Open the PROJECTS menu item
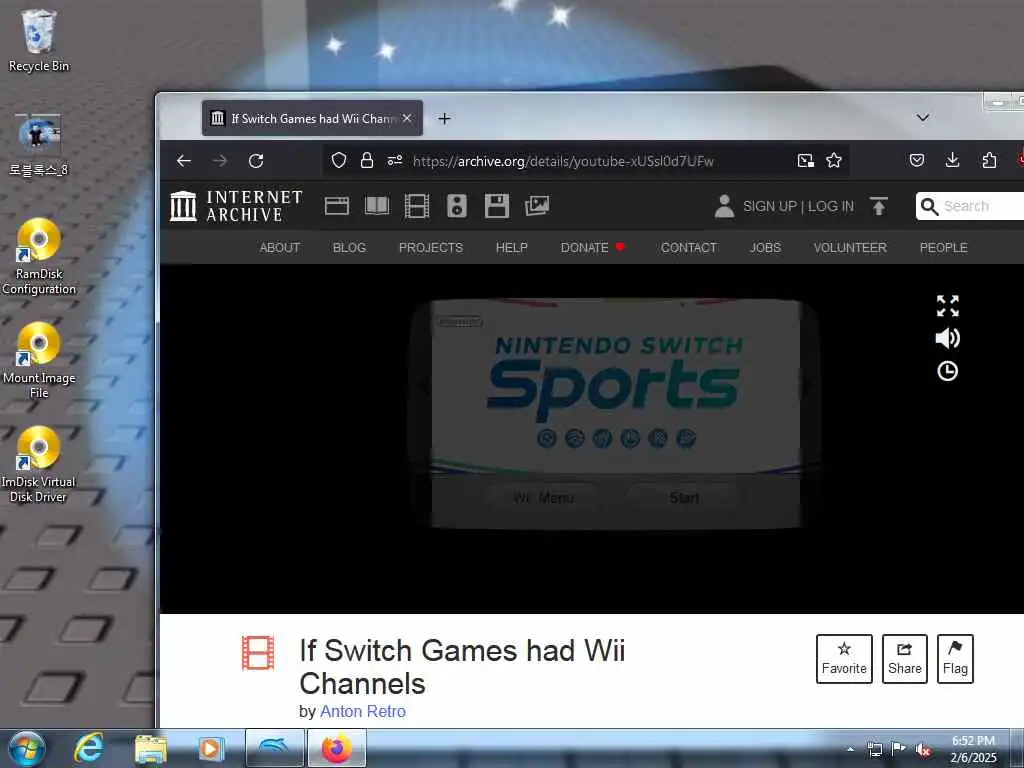This screenshot has height=768, width=1024. click(x=430, y=248)
